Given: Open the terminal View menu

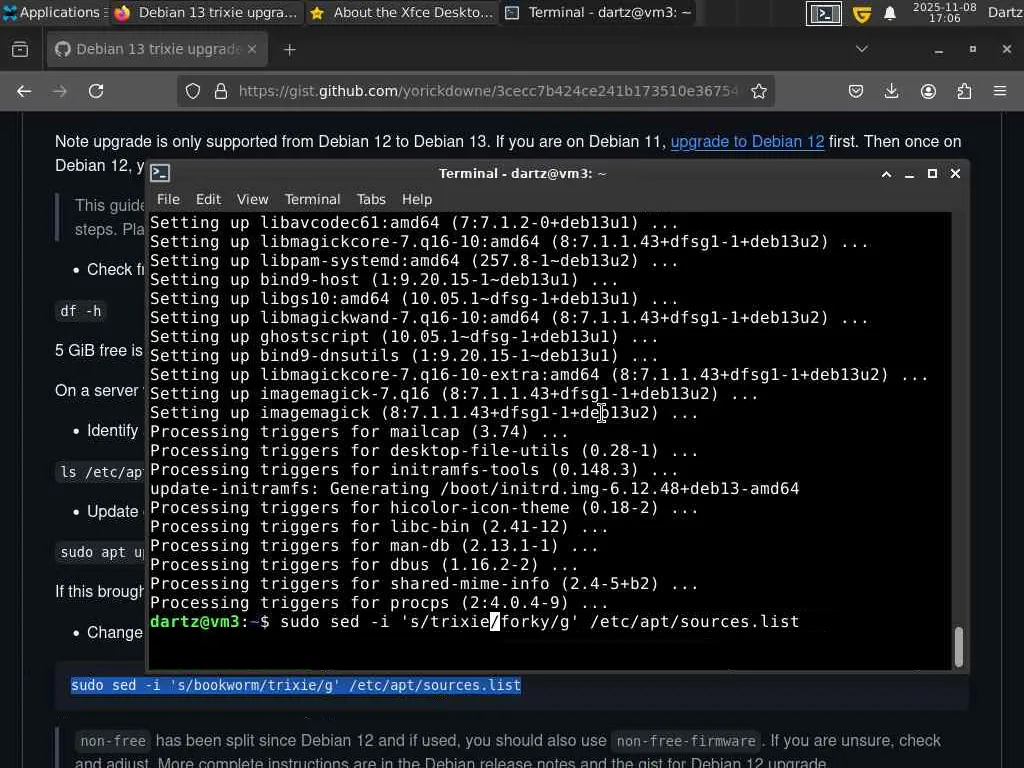Looking at the screenshot, I should click(x=252, y=199).
